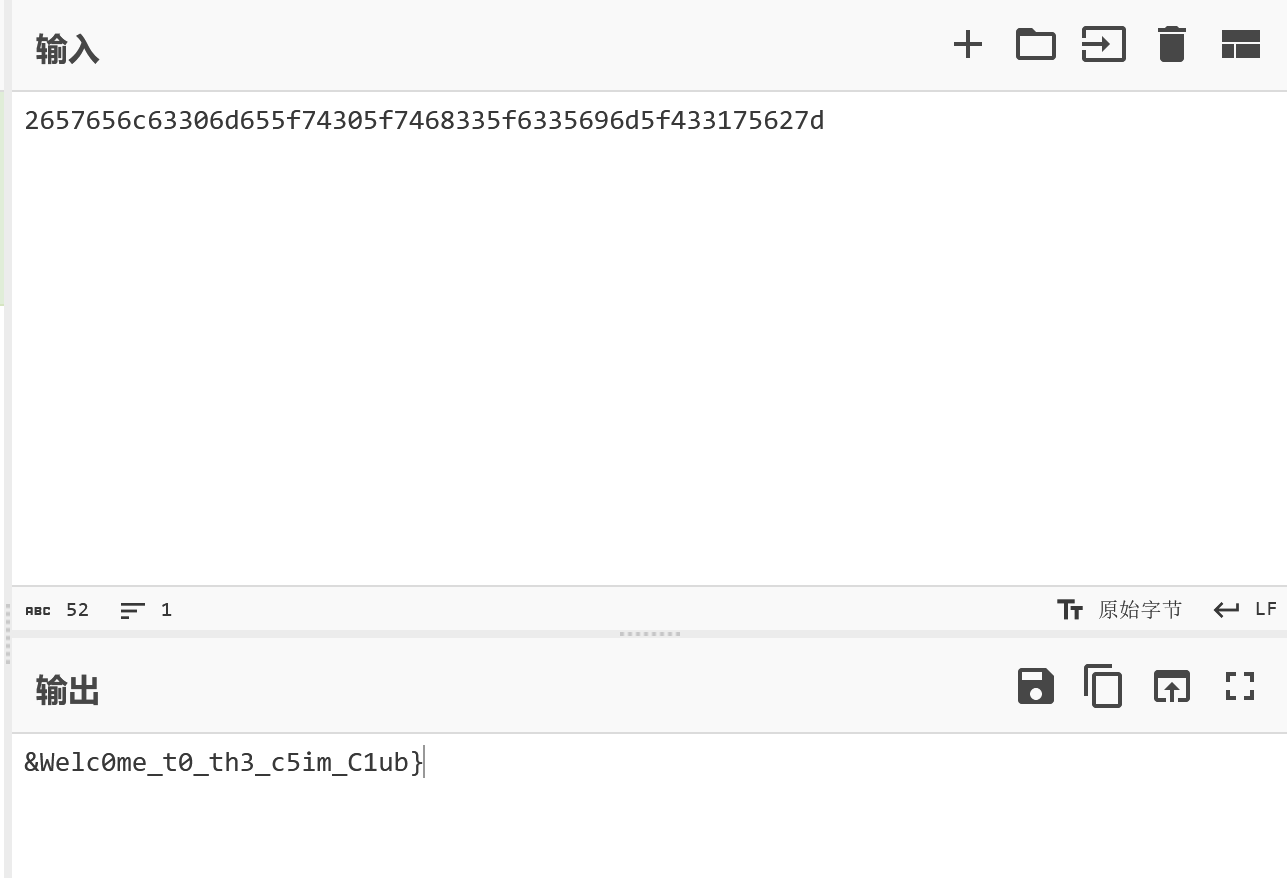Clear input with trash icon
Screen dimensions: 1287x878
pos(1171,45)
